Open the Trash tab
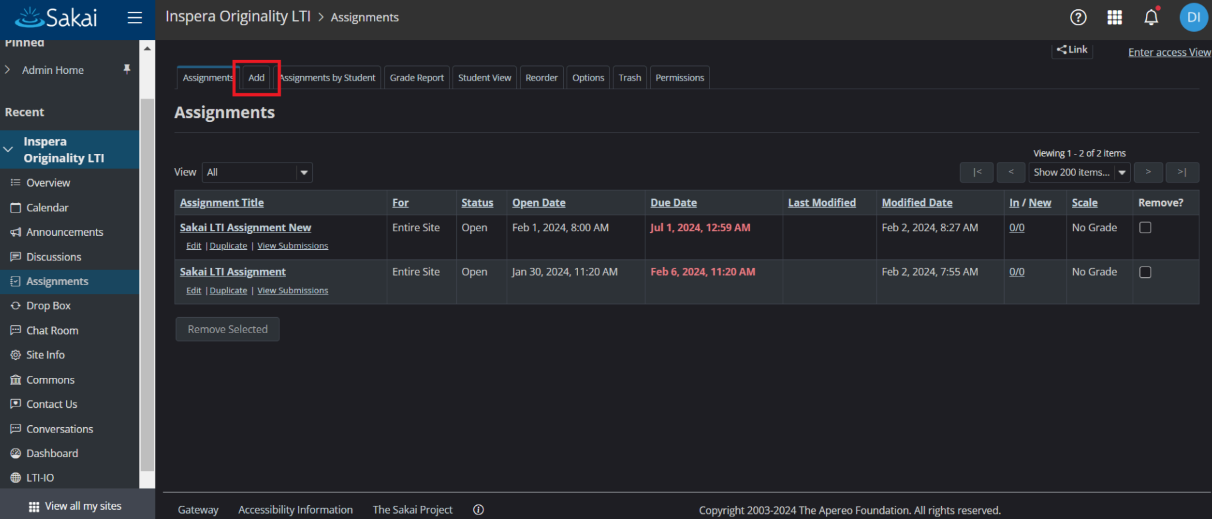This screenshot has height=519, width=1212. point(630,77)
